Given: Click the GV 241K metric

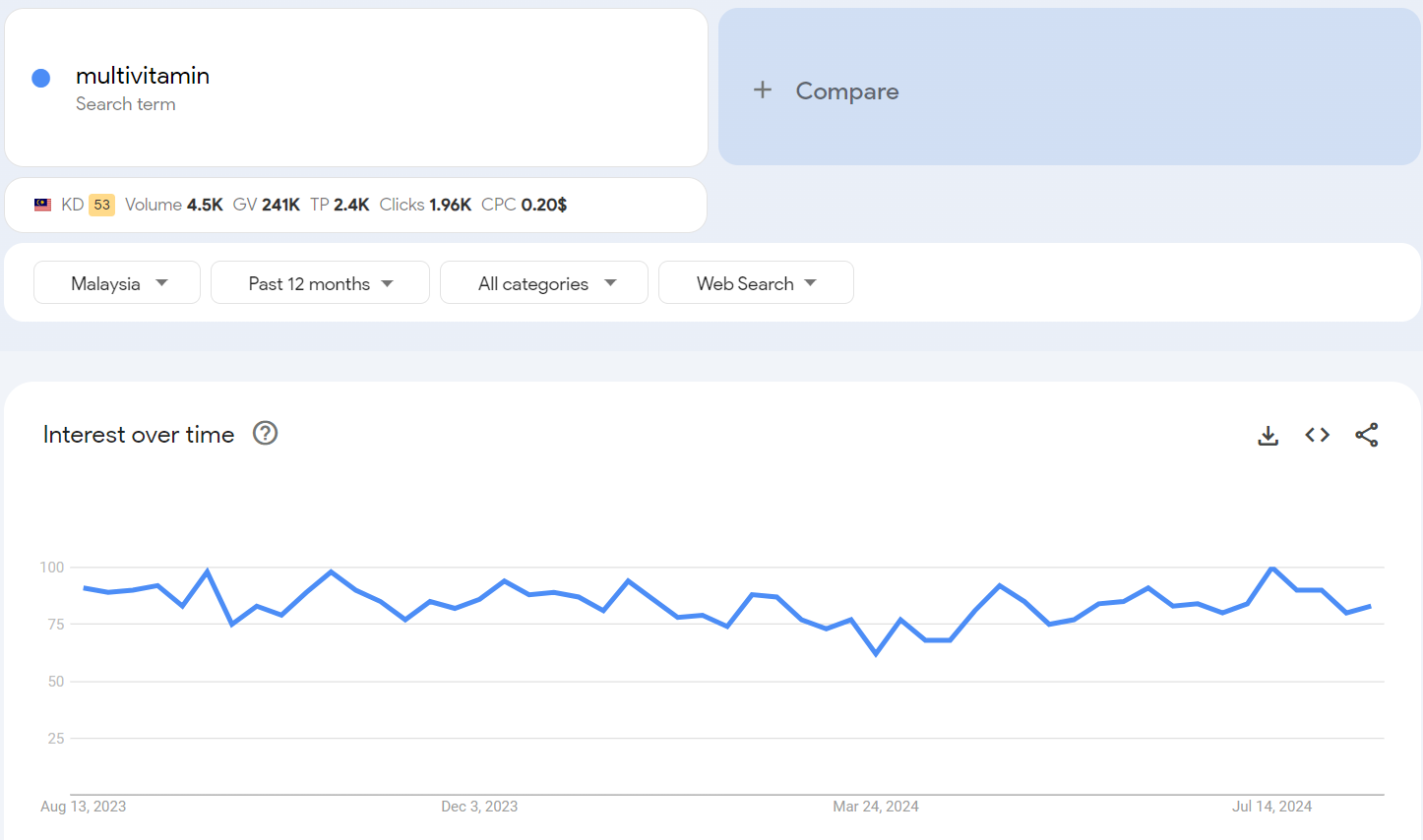Looking at the screenshot, I should 267,205.
